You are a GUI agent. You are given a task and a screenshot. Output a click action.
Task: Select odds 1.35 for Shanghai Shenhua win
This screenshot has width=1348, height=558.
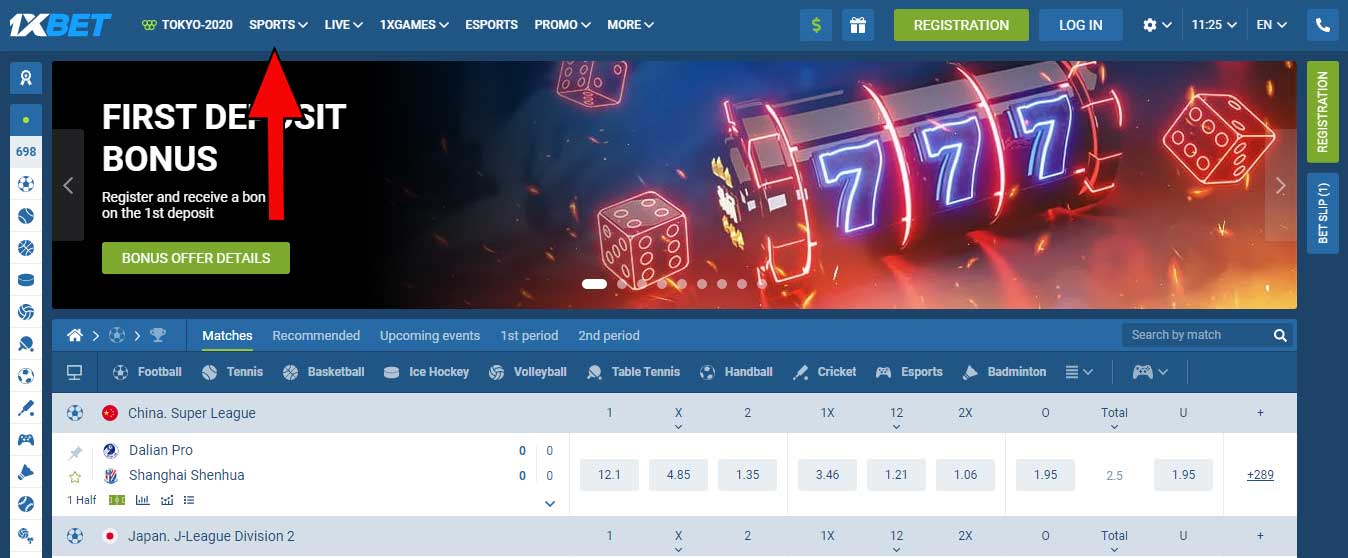click(x=748, y=475)
